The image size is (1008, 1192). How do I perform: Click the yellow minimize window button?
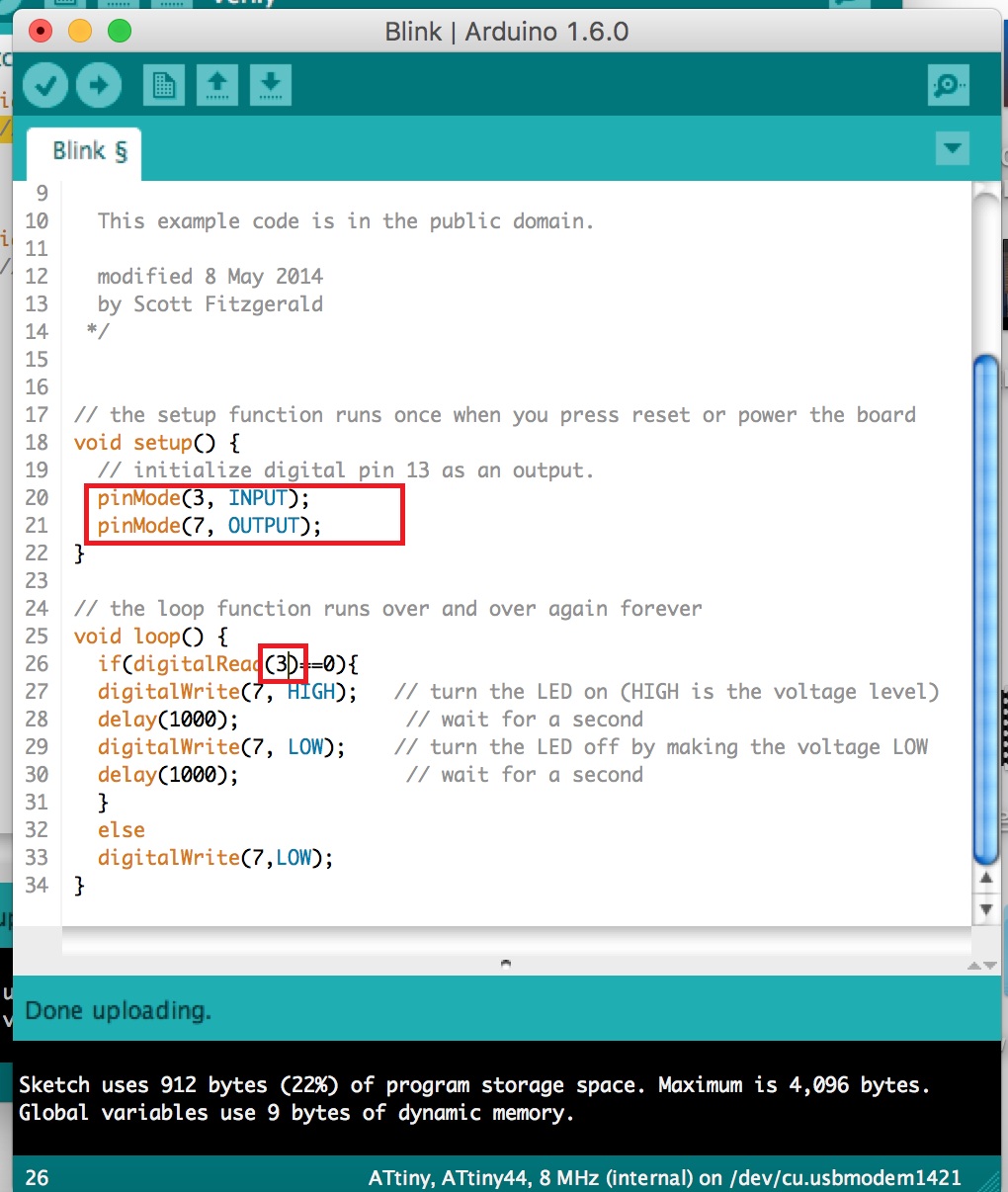click(80, 31)
